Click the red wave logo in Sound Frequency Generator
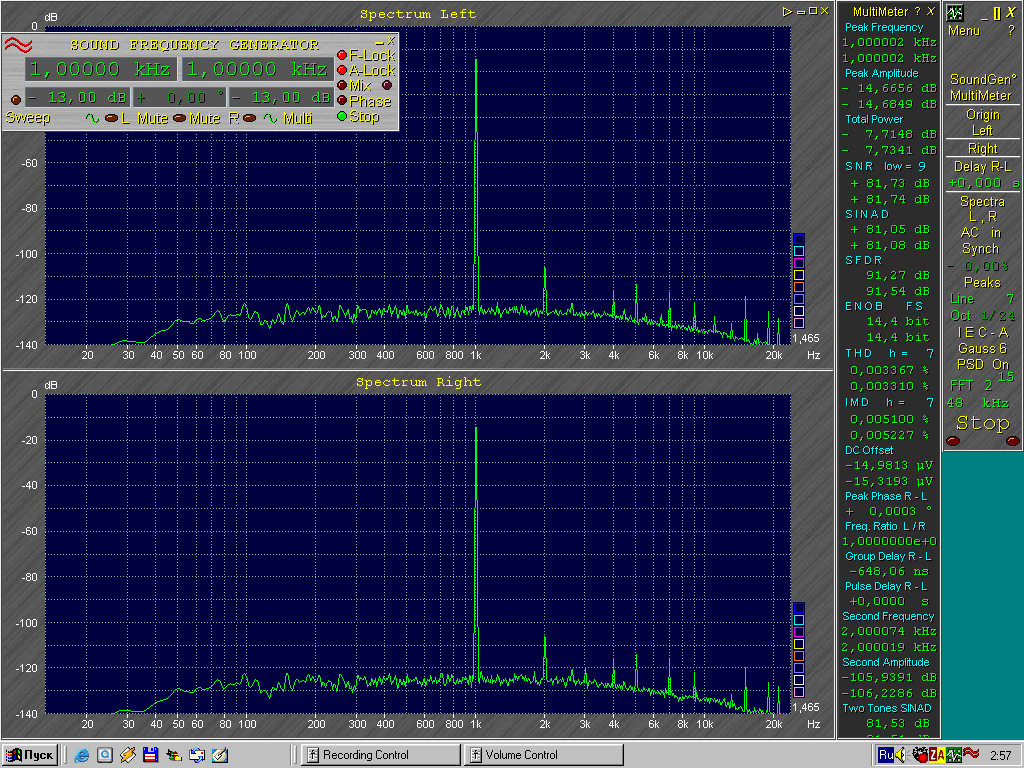This screenshot has width=1024, height=768. point(19,46)
